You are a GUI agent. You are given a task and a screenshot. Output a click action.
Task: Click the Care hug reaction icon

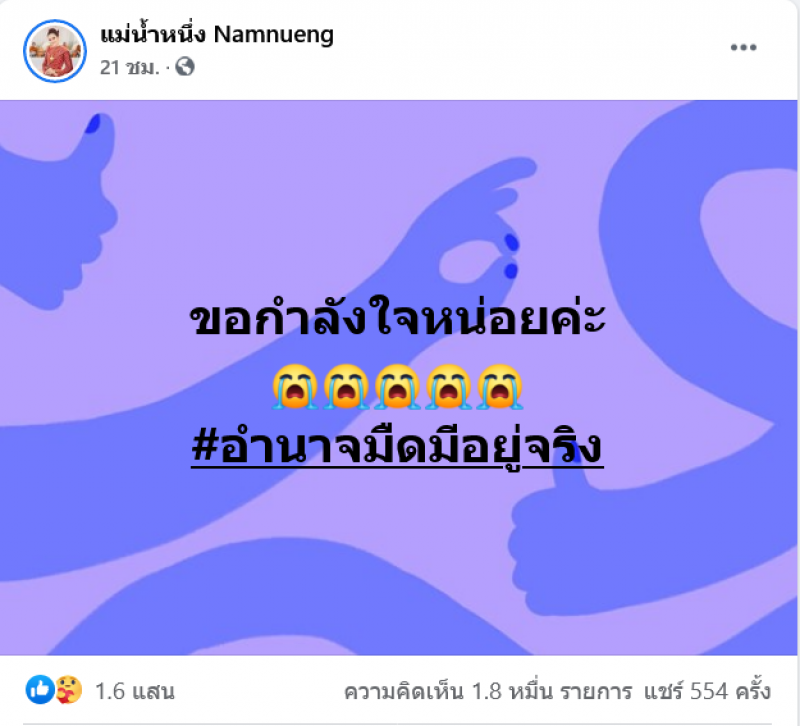click(68, 690)
